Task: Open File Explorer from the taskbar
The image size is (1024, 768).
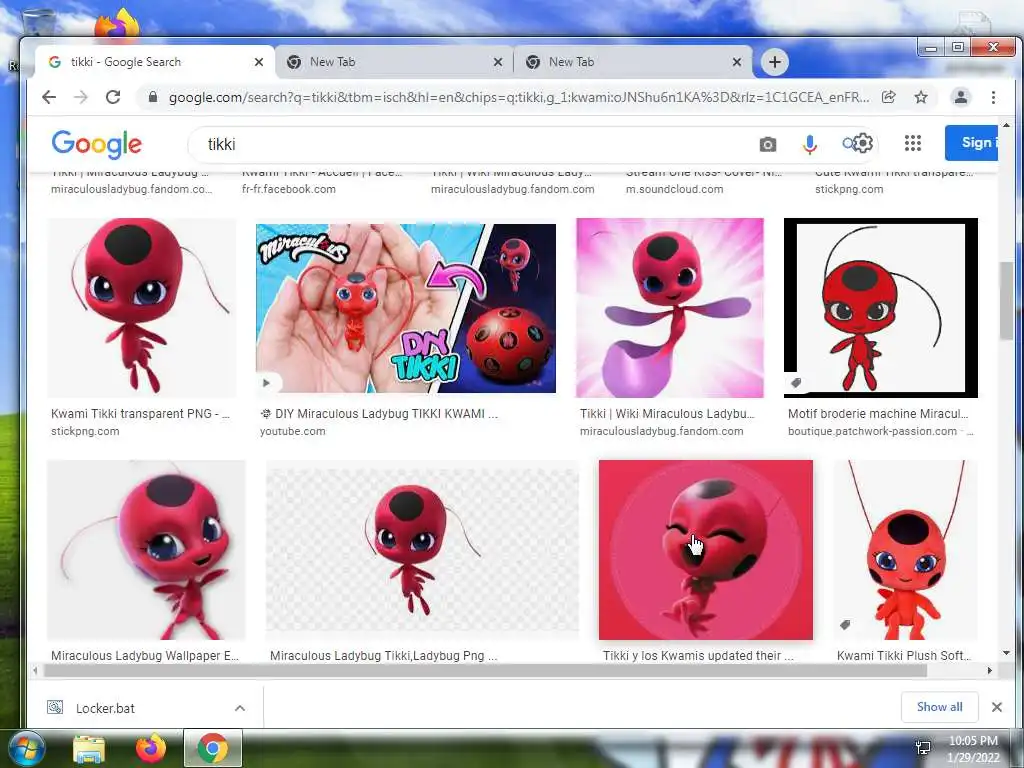Action: pyautogui.click(x=89, y=749)
